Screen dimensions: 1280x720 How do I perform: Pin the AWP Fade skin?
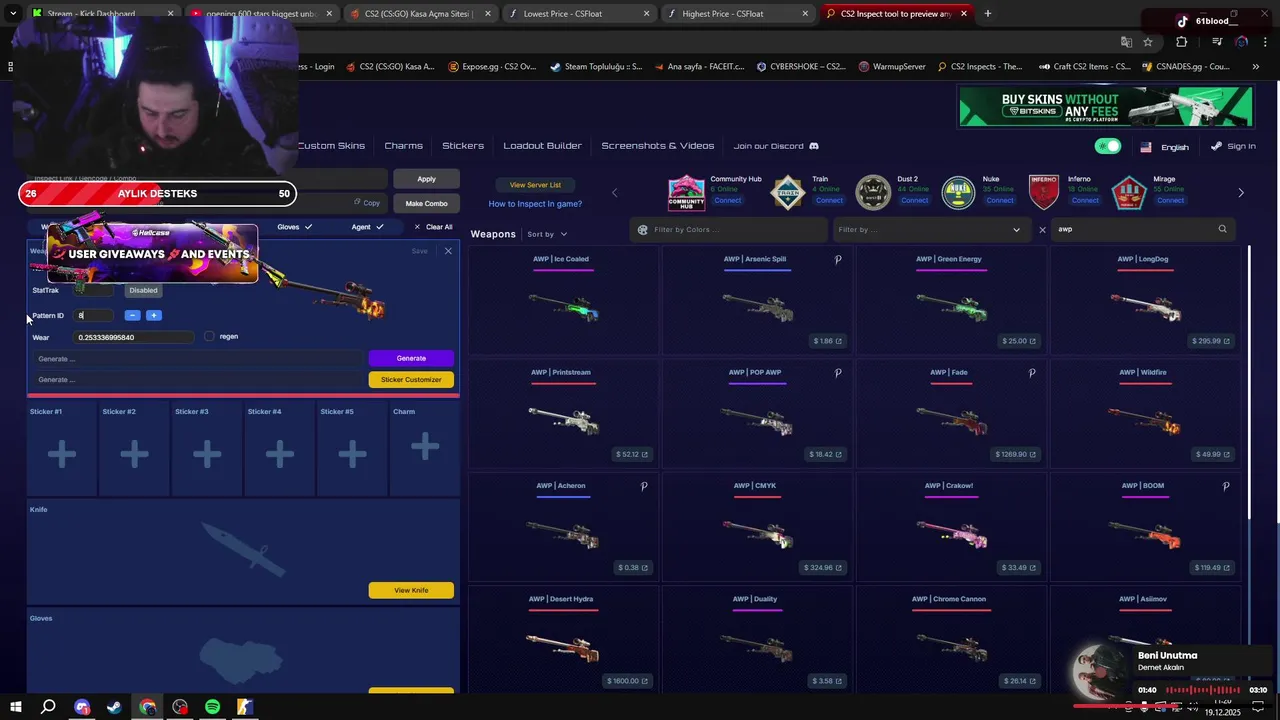(1032, 373)
